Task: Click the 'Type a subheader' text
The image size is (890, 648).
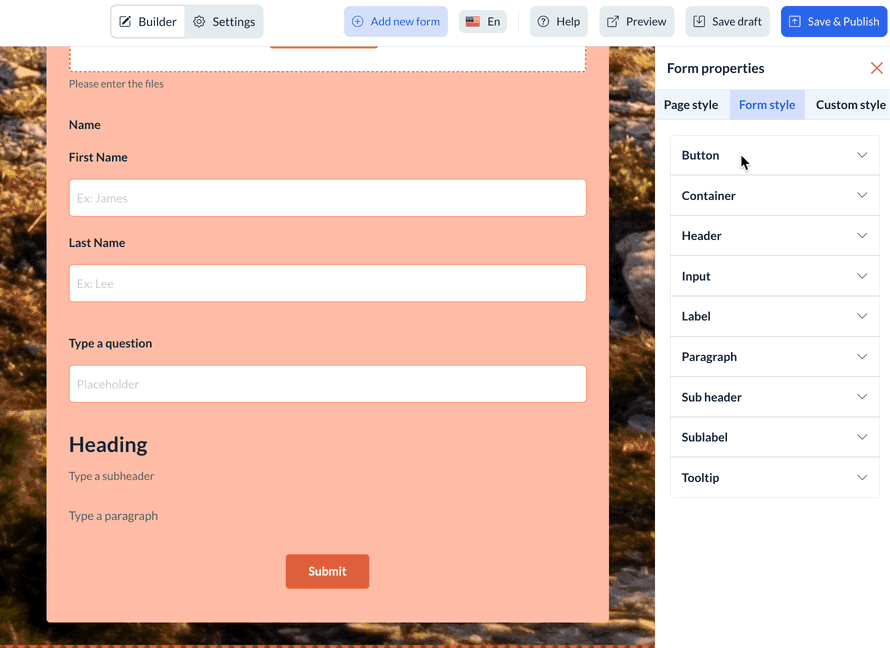Action: [x=111, y=476]
